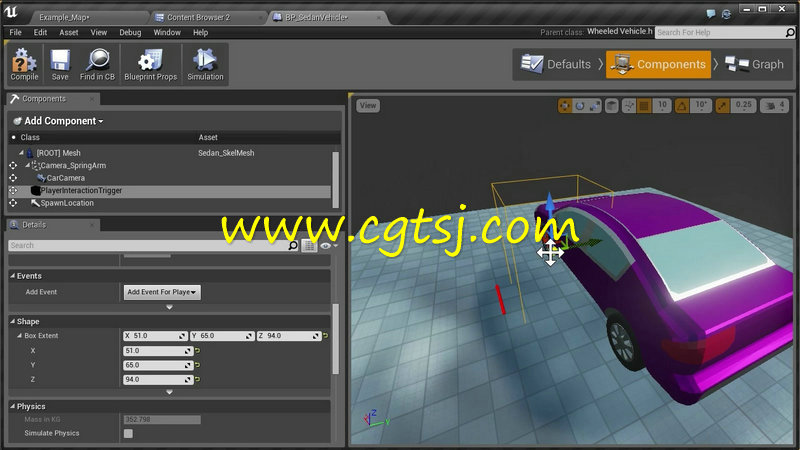Toggle the Simulate Physics checkbox
This screenshot has height=450, width=800.
pyautogui.click(x=128, y=434)
